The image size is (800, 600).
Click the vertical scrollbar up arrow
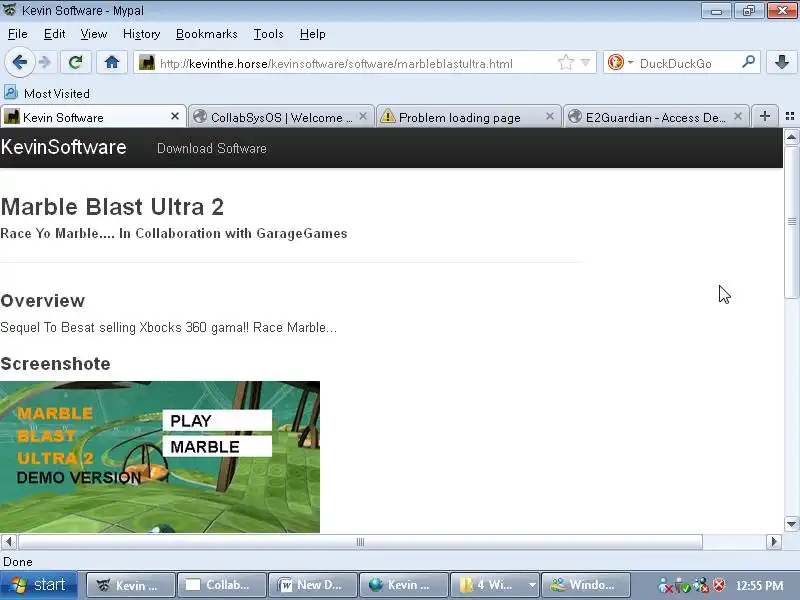point(791,137)
